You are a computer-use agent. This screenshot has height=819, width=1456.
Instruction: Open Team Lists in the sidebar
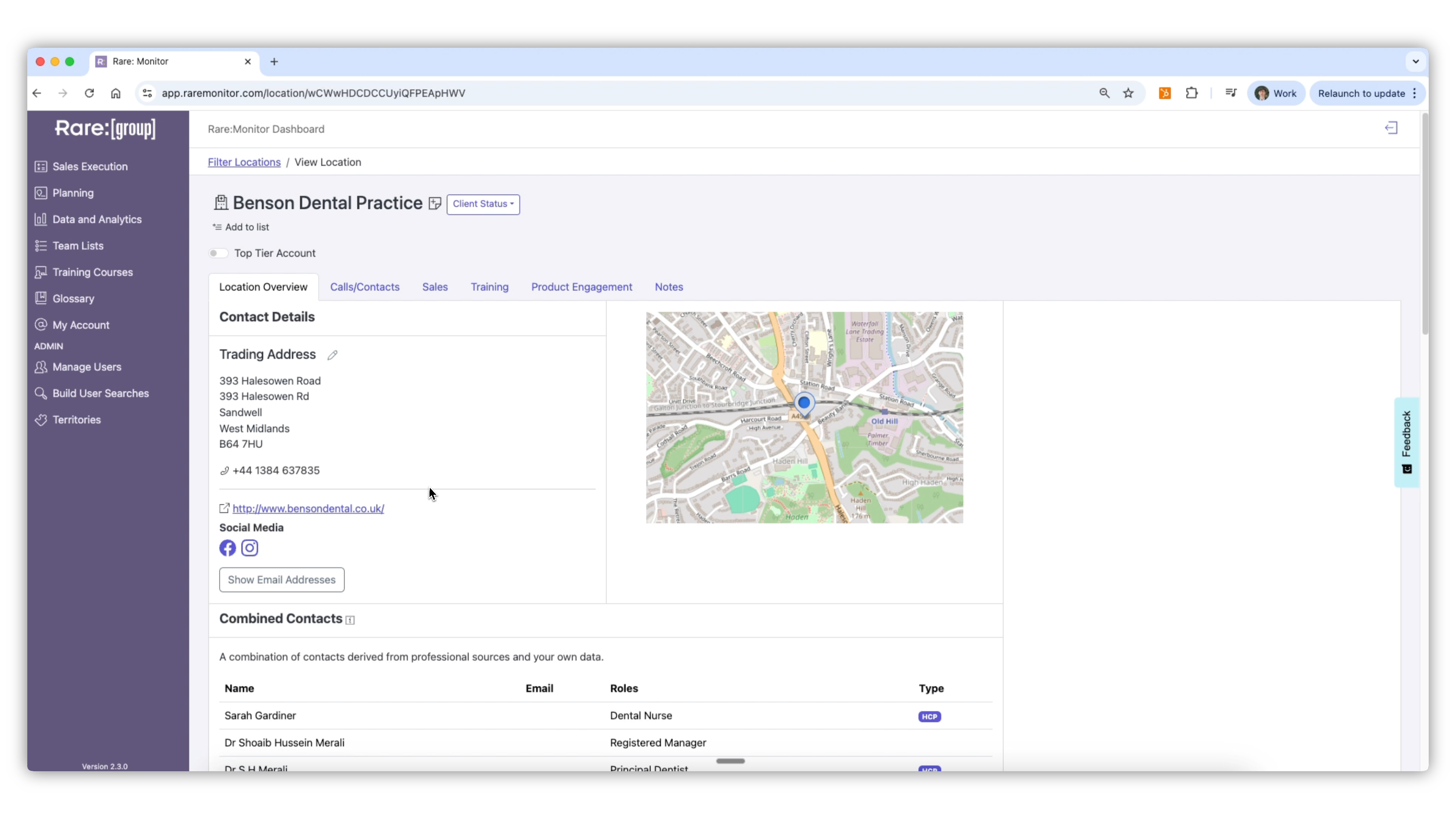pos(69,246)
